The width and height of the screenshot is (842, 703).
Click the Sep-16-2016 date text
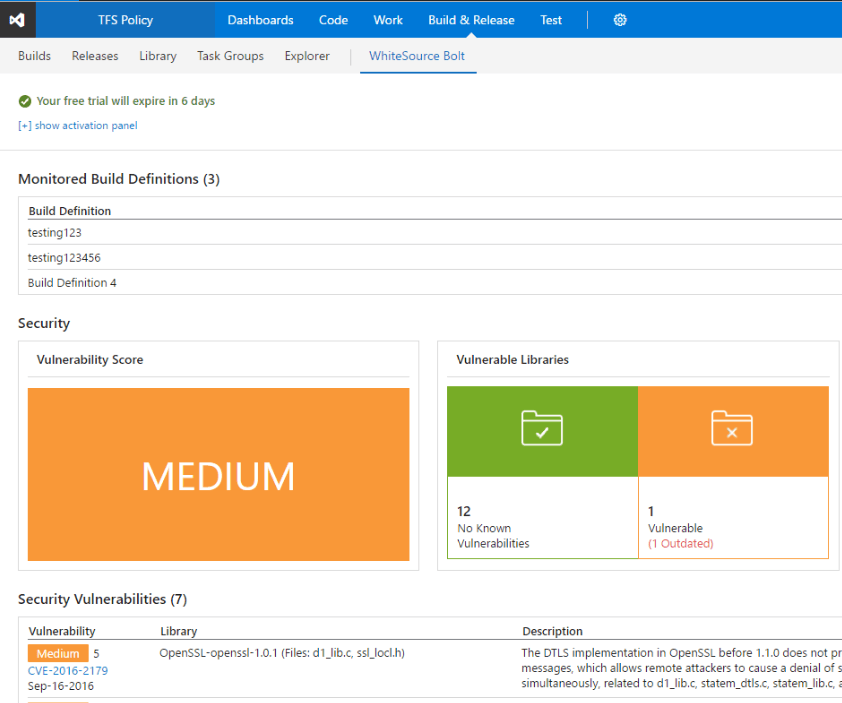pos(61,686)
